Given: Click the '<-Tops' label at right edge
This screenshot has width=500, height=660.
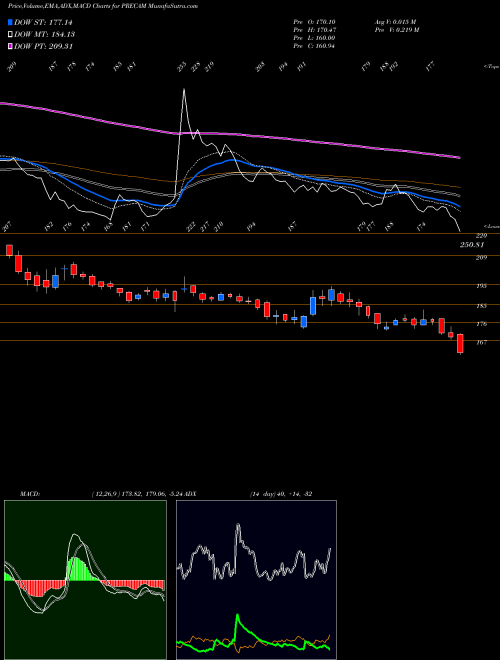Looking at the screenshot, I should coord(491,67).
